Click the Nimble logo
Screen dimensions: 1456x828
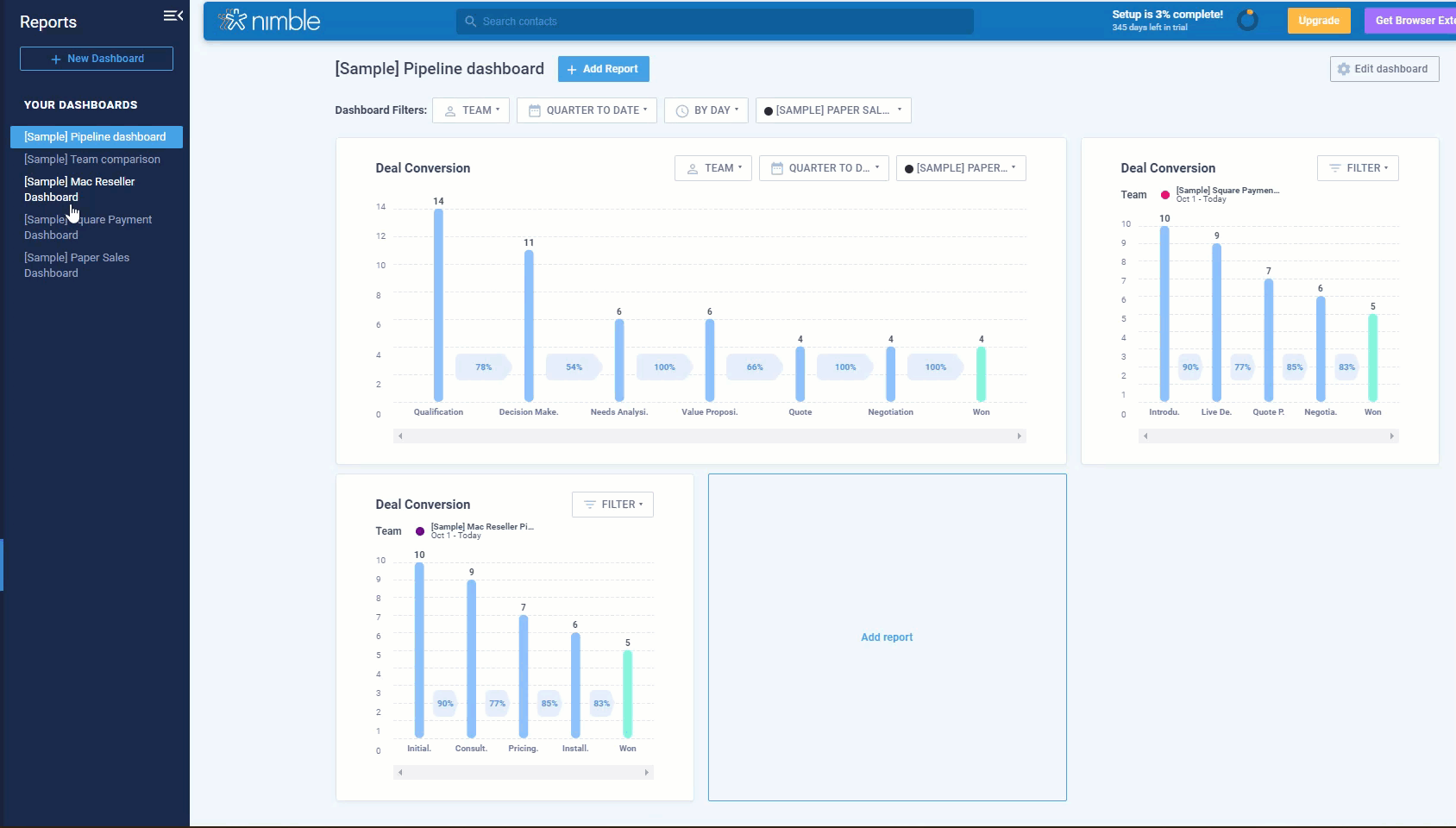[x=269, y=21]
